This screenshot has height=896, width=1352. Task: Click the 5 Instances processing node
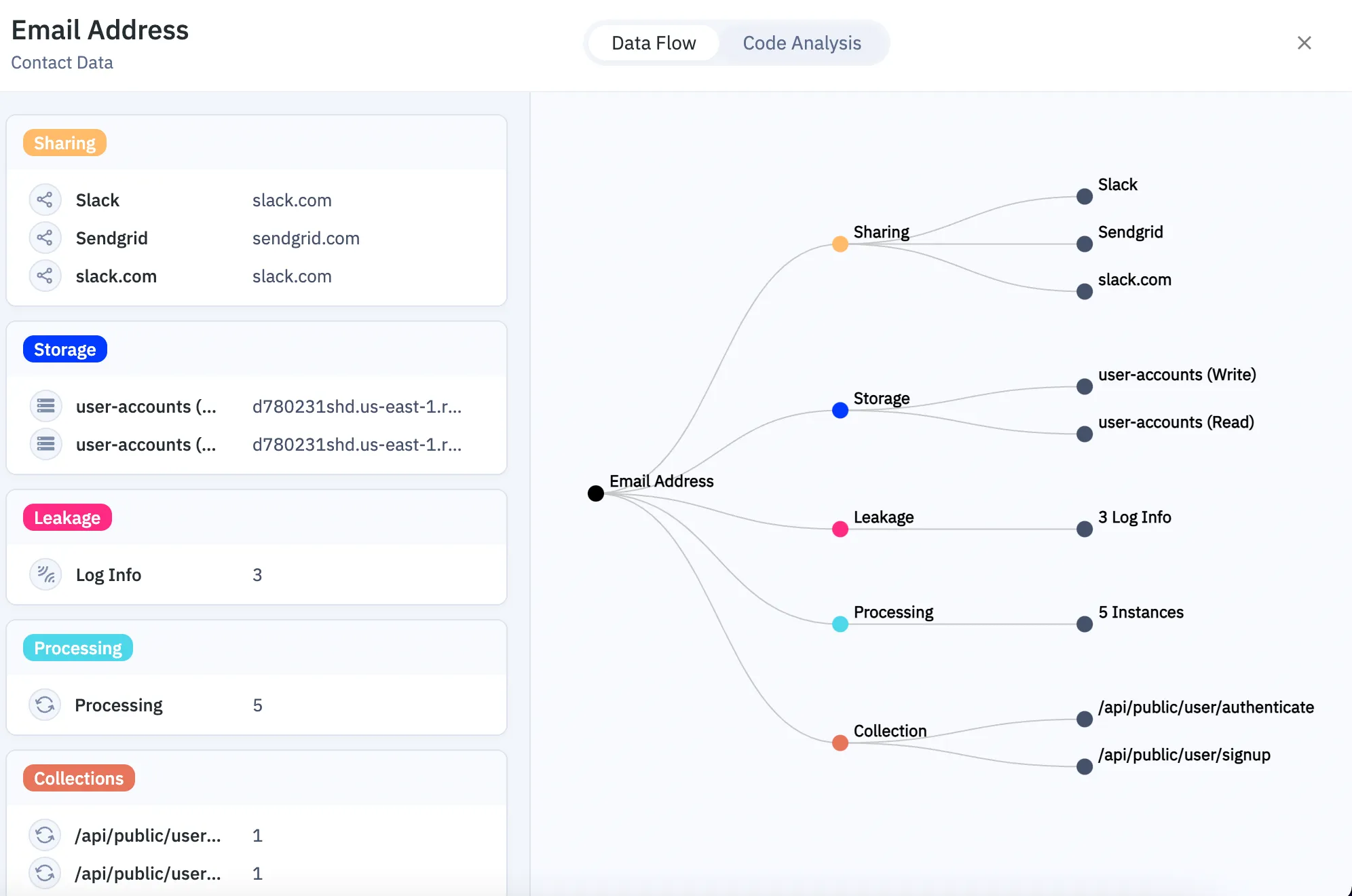click(x=1084, y=624)
